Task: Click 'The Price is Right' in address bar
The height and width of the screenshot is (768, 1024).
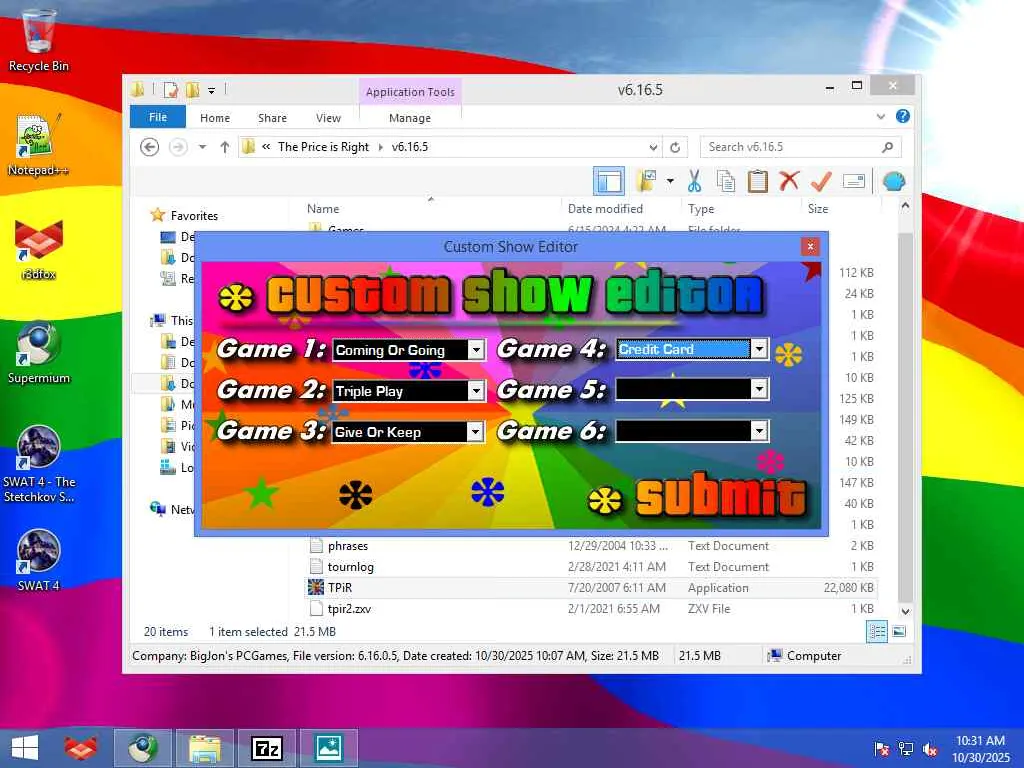Action: coord(323,147)
